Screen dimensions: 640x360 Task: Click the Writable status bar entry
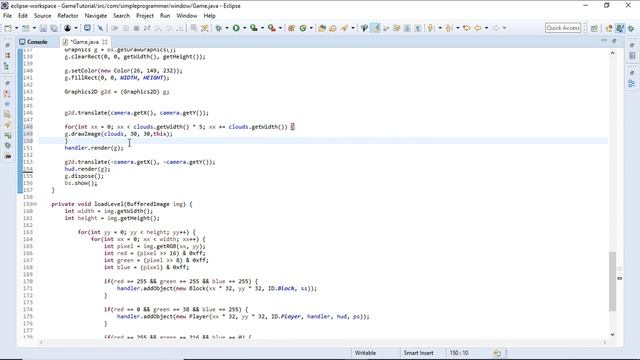click(365, 353)
